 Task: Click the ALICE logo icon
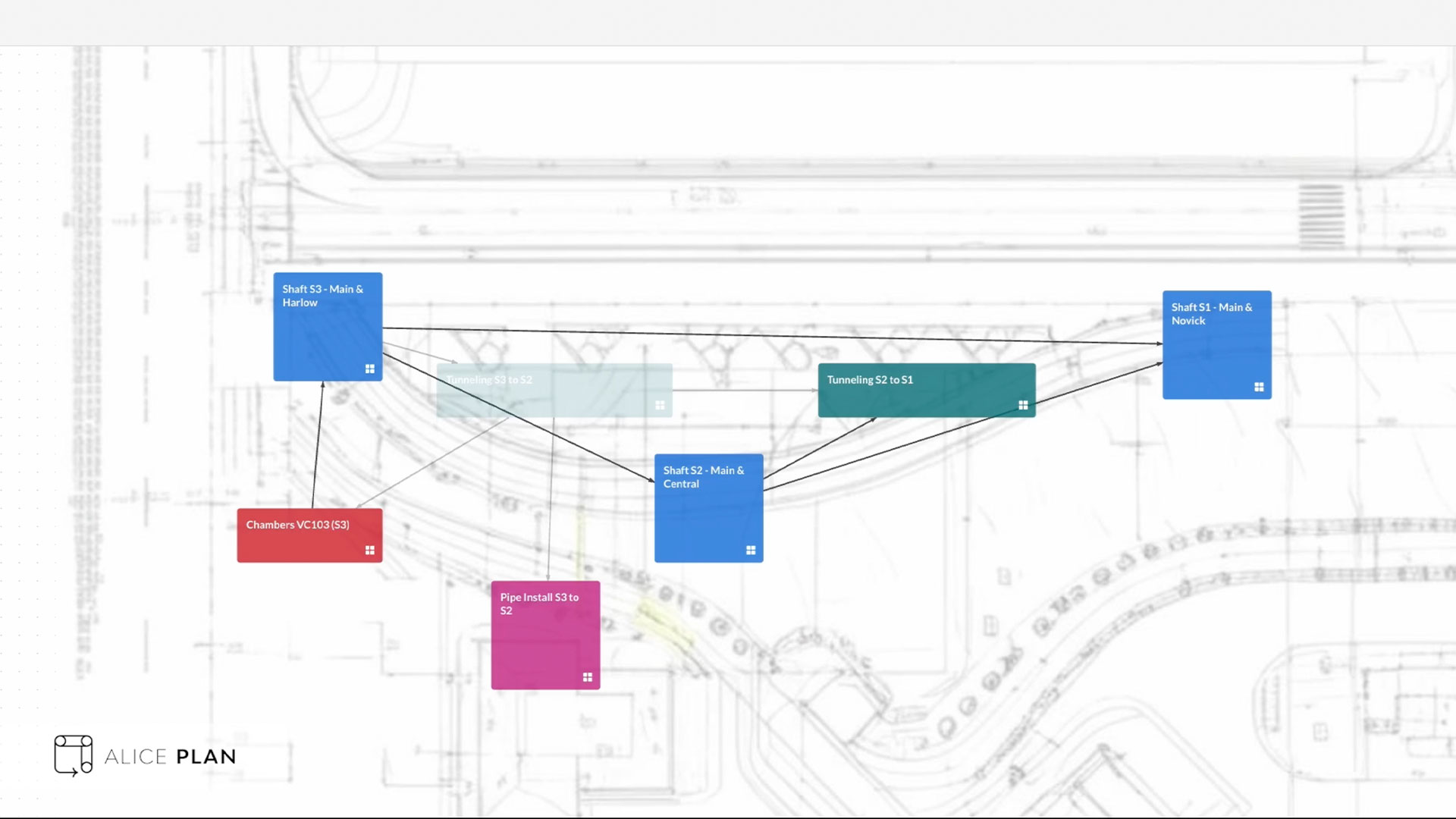(74, 755)
